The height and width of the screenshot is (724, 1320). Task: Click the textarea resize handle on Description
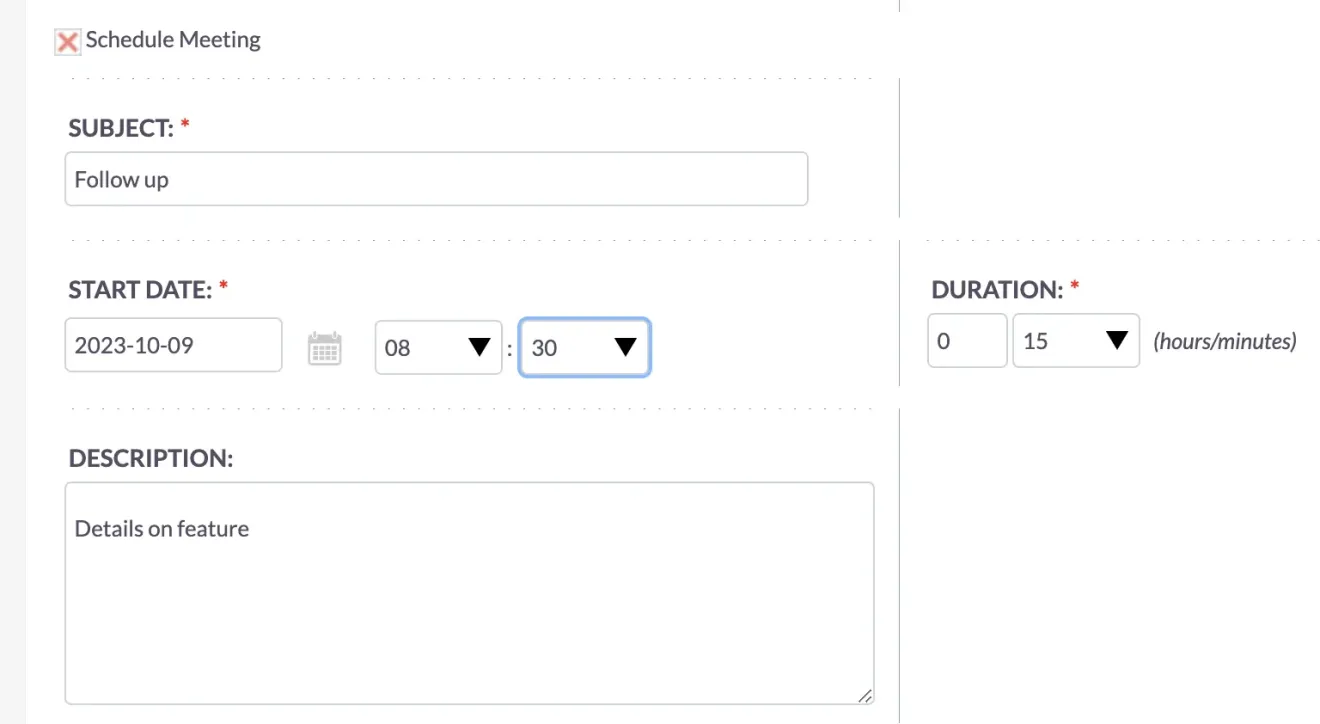(x=866, y=694)
